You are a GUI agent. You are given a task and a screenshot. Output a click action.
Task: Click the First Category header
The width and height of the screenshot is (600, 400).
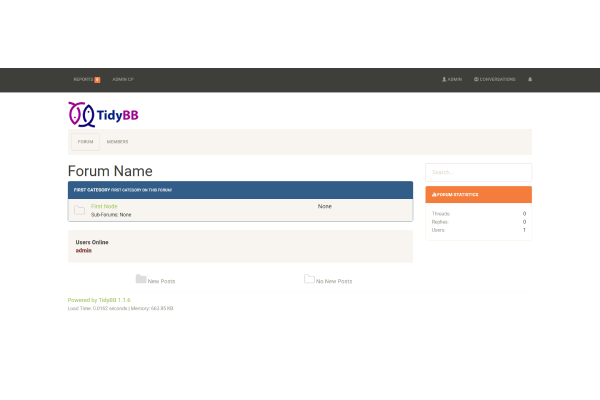pos(240,190)
